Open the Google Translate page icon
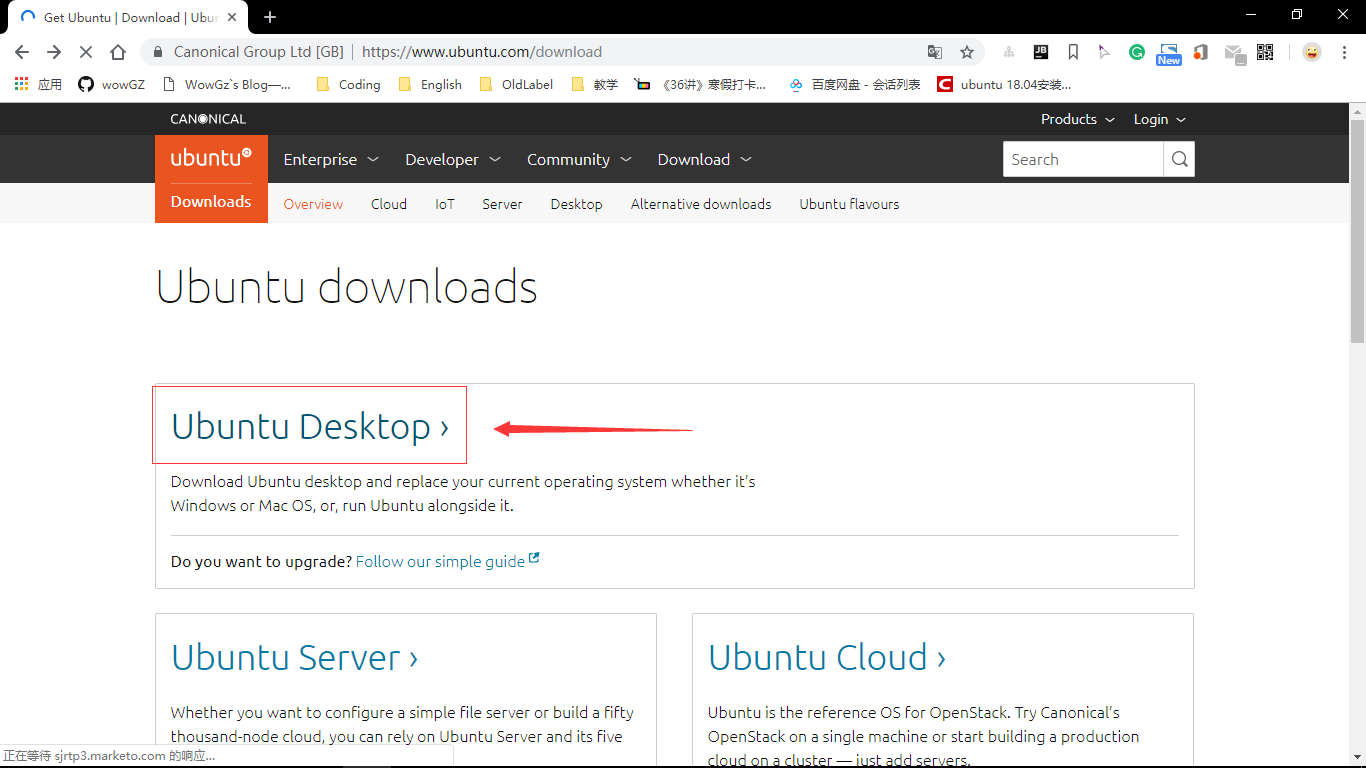 click(x=935, y=52)
